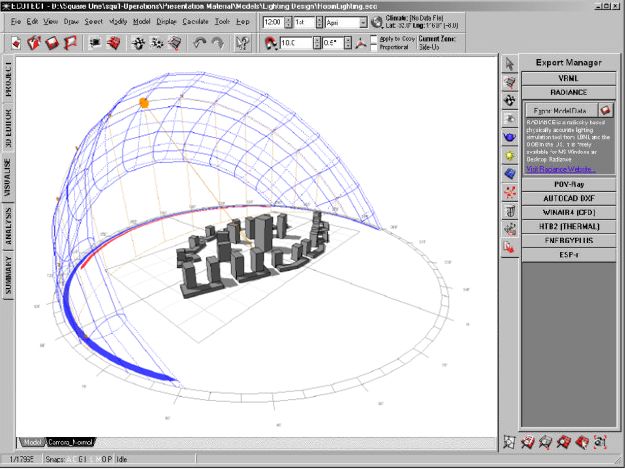
Task: Open the month dropdown showing April
Action: (x=363, y=22)
